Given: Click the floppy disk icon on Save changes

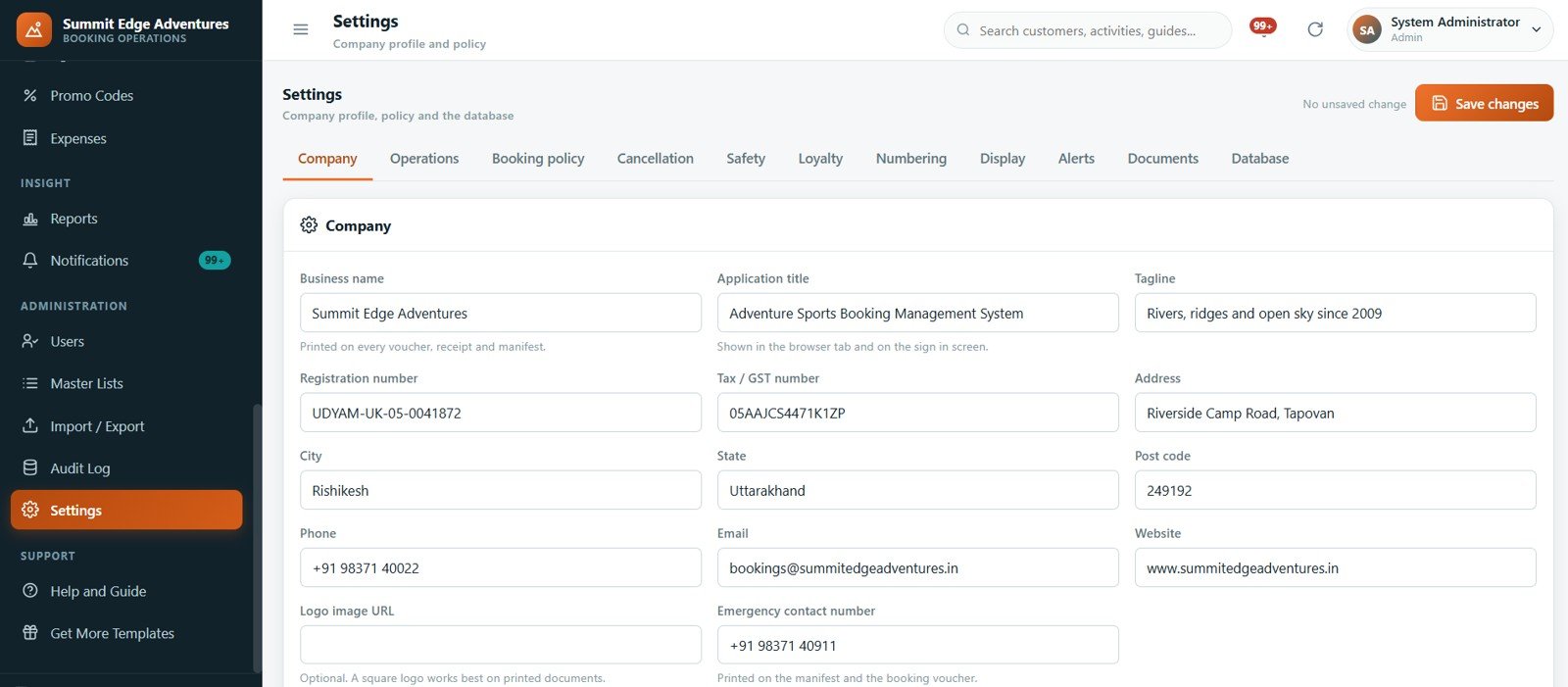Looking at the screenshot, I should (1440, 103).
